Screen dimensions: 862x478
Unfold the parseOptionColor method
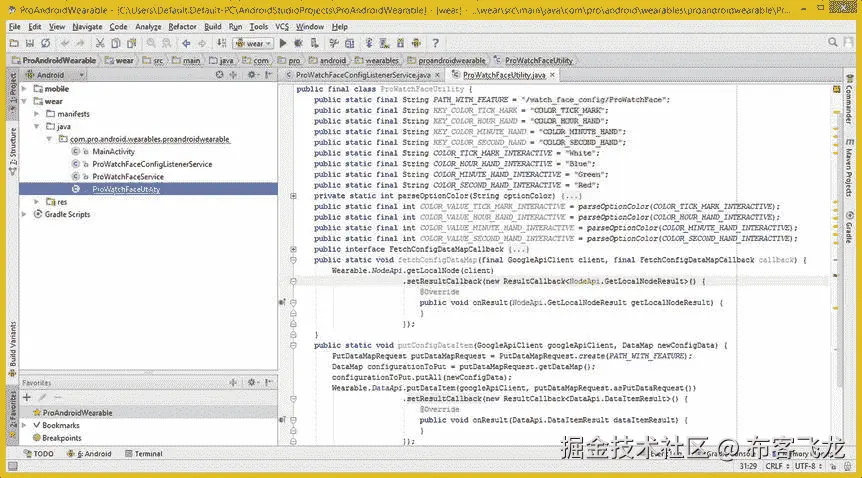pyautogui.click(x=294, y=196)
